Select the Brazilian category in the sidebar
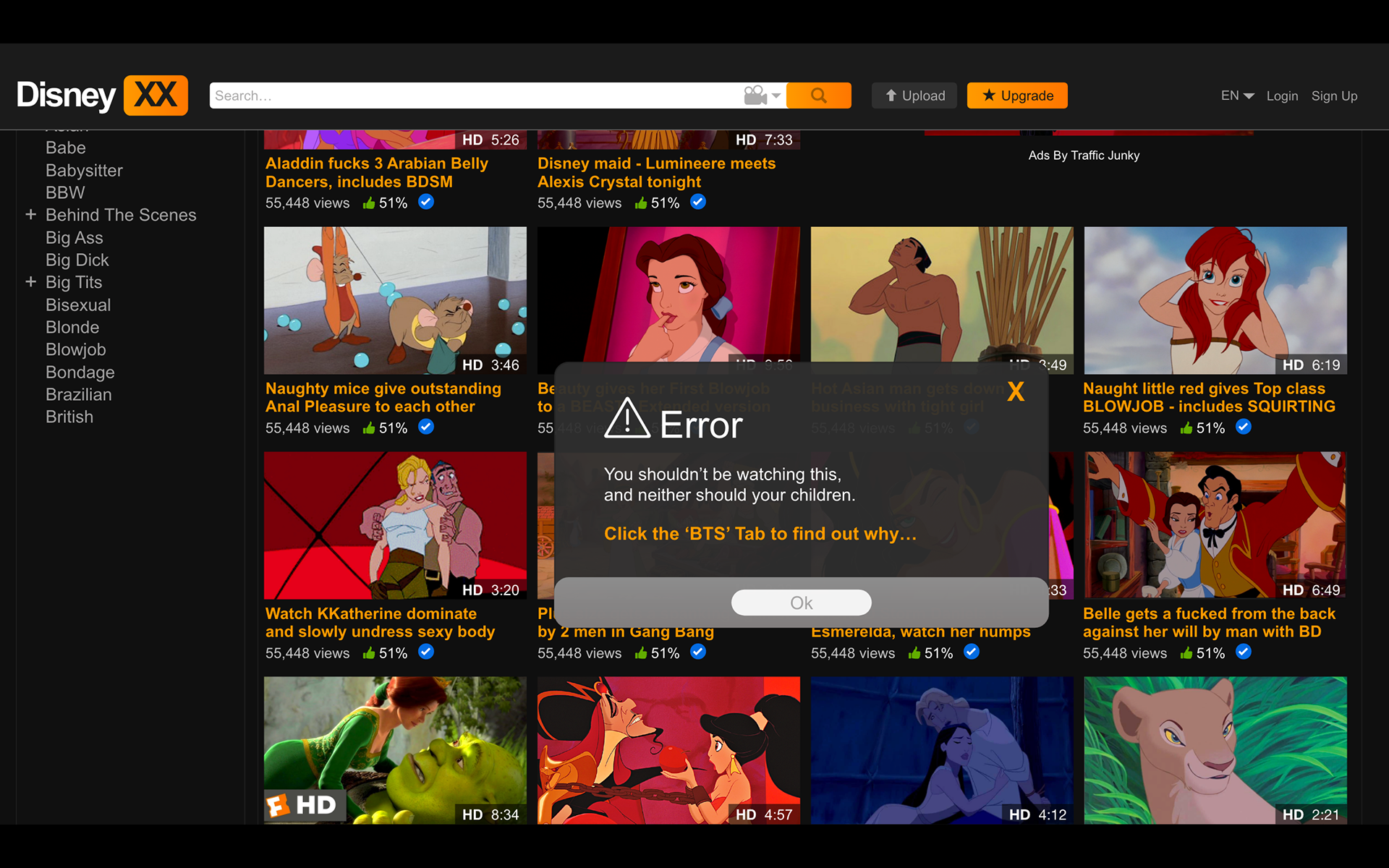 (79, 394)
